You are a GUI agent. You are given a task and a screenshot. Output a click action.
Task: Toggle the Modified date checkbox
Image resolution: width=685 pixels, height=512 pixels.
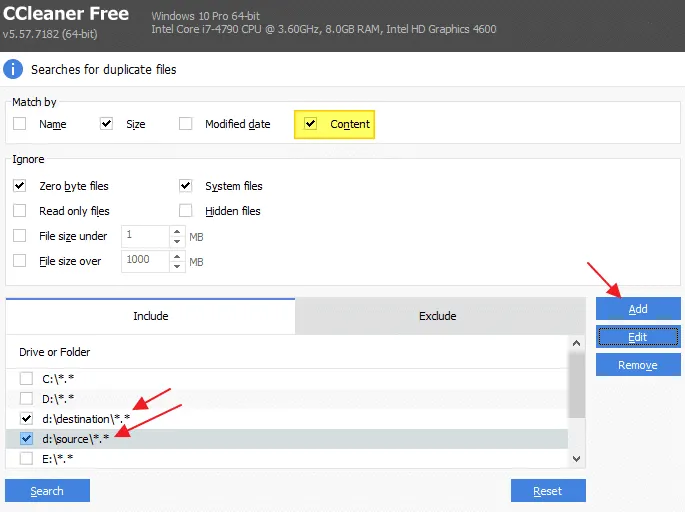pyautogui.click(x=185, y=124)
